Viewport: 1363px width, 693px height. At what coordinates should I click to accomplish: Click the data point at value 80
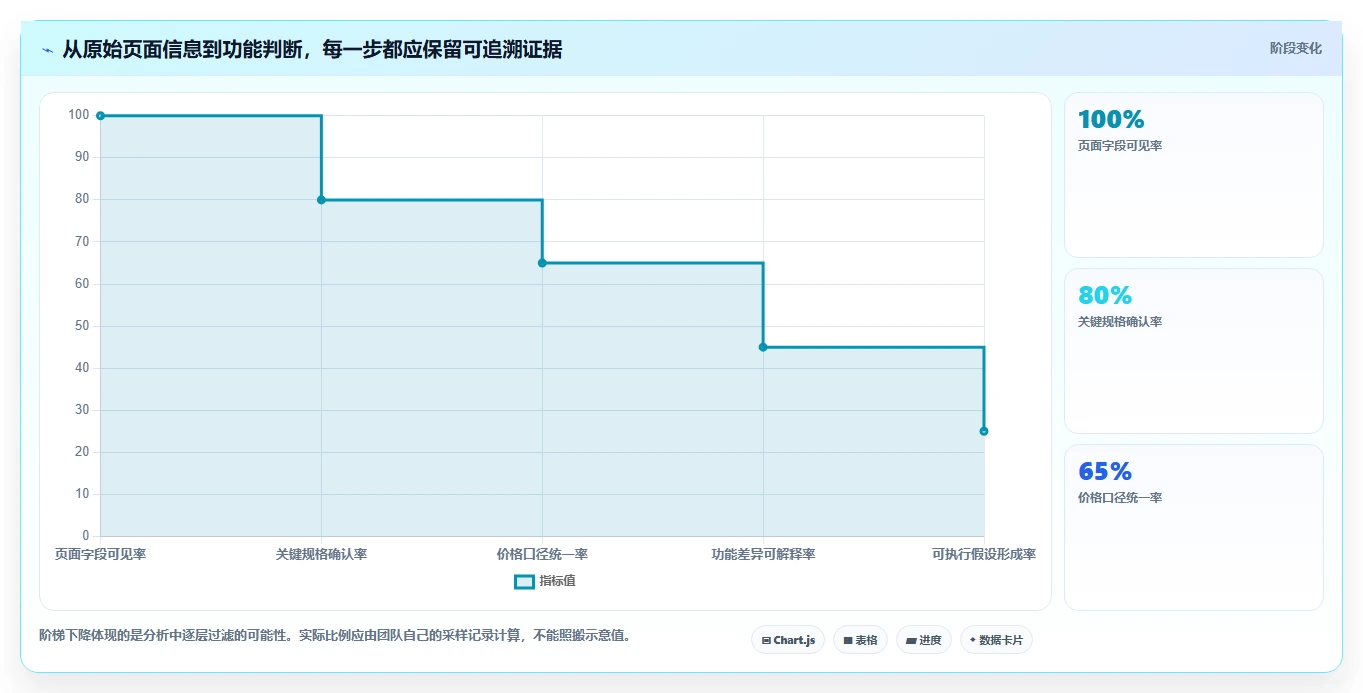(x=321, y=199)
